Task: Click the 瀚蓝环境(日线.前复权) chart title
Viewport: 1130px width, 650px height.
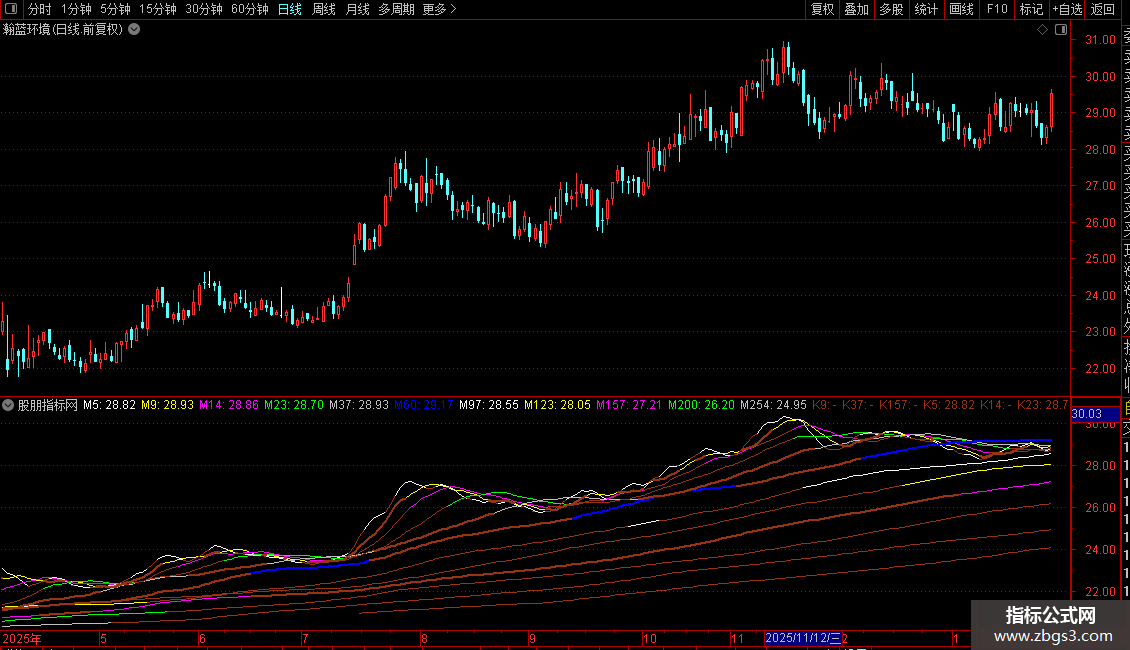Action: pyautogui.click(x=63, y=30)
